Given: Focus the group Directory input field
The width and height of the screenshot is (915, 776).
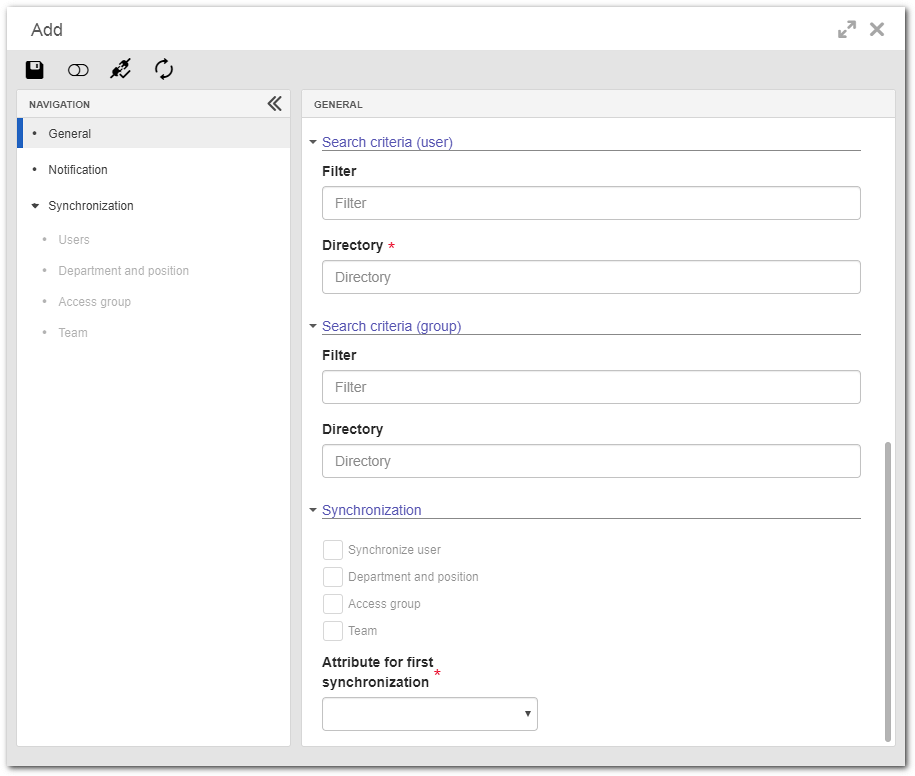Looking at the screenshot, I should (591, 461).
